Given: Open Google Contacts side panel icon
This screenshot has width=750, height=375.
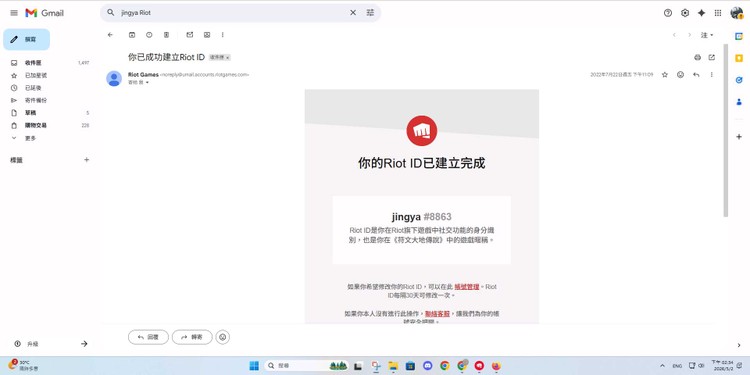Looking at the screenshot, I should coord(739,102).
